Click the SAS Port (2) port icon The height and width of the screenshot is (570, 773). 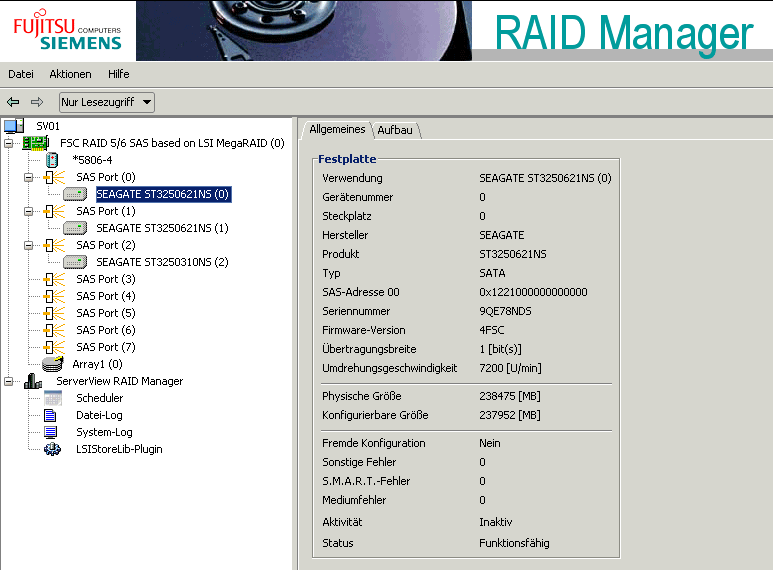point(54,245)
